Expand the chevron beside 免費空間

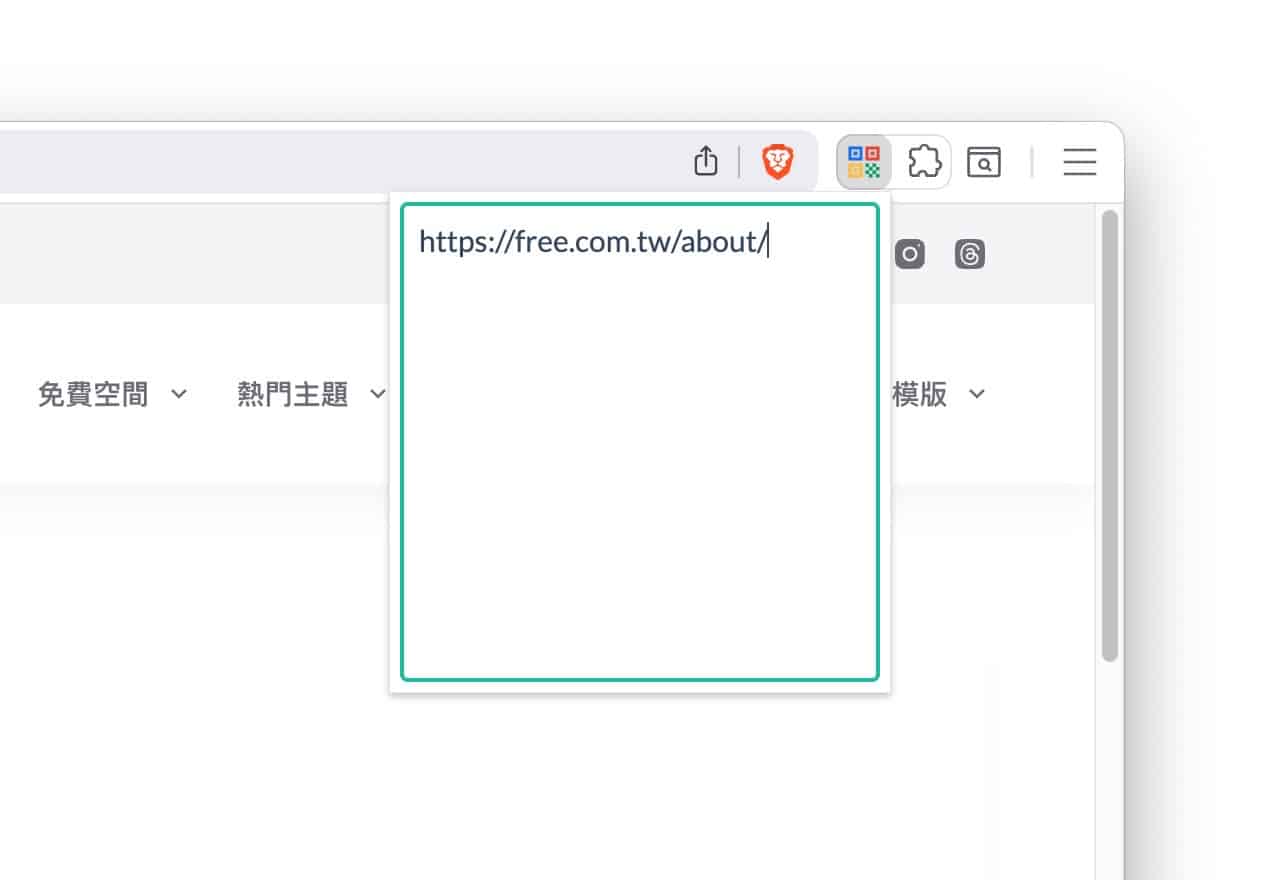tap(179, 394)
